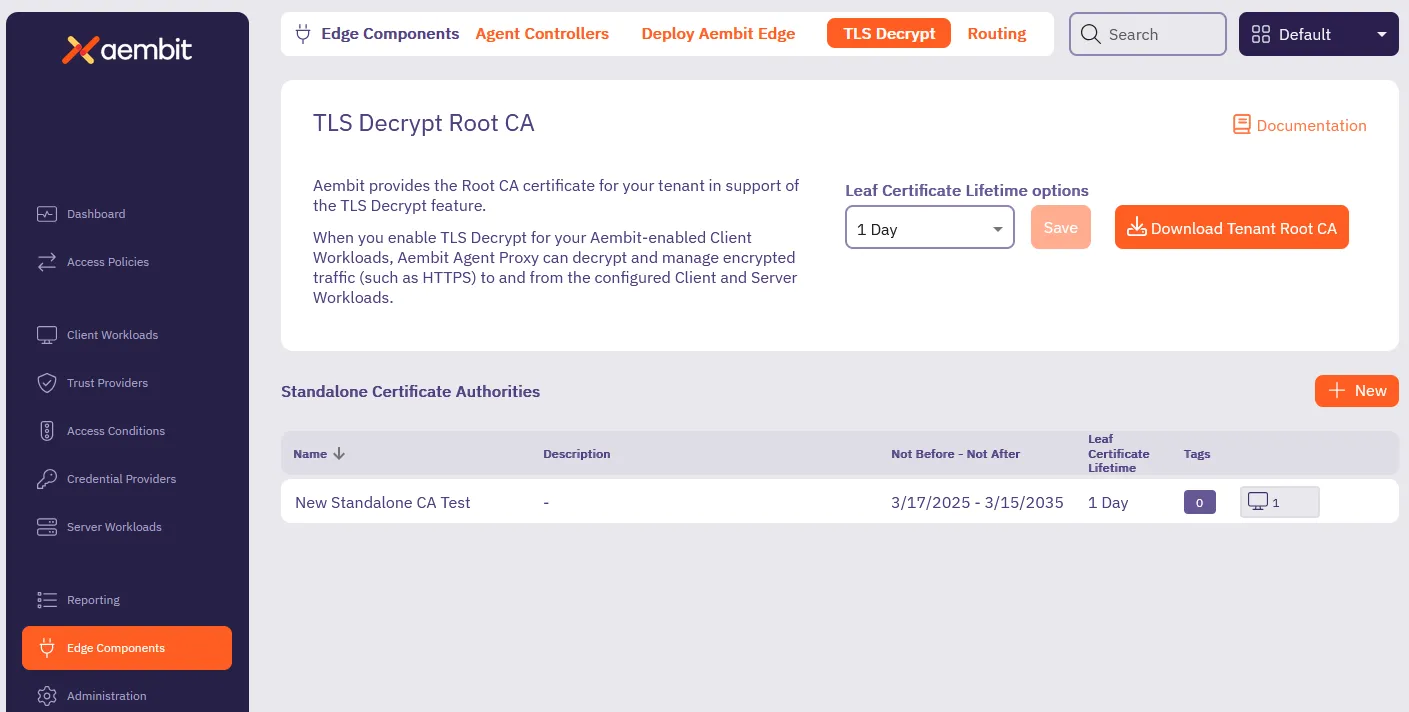Open the Reporting panel
Screen dimensions: 1409x712
pyautogui.click(x=93, y=600)
